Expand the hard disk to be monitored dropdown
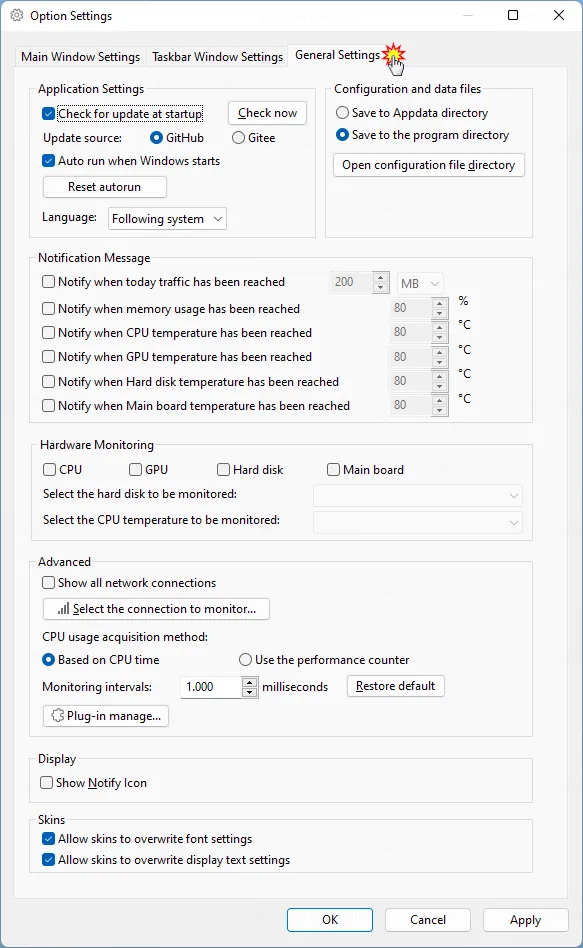 click(418, 496)
